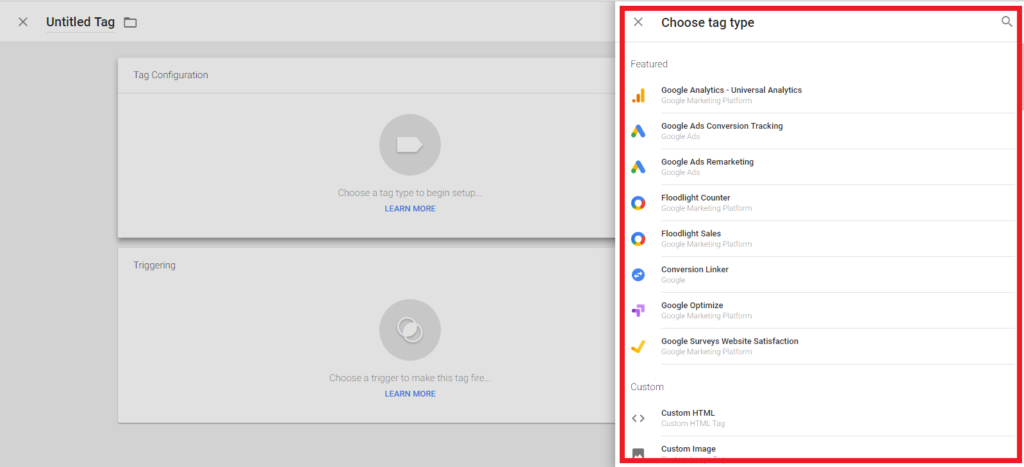1024x467 pixels.
Task: Click the Floodlight Counter ring icon
Action: click(638, 203)
